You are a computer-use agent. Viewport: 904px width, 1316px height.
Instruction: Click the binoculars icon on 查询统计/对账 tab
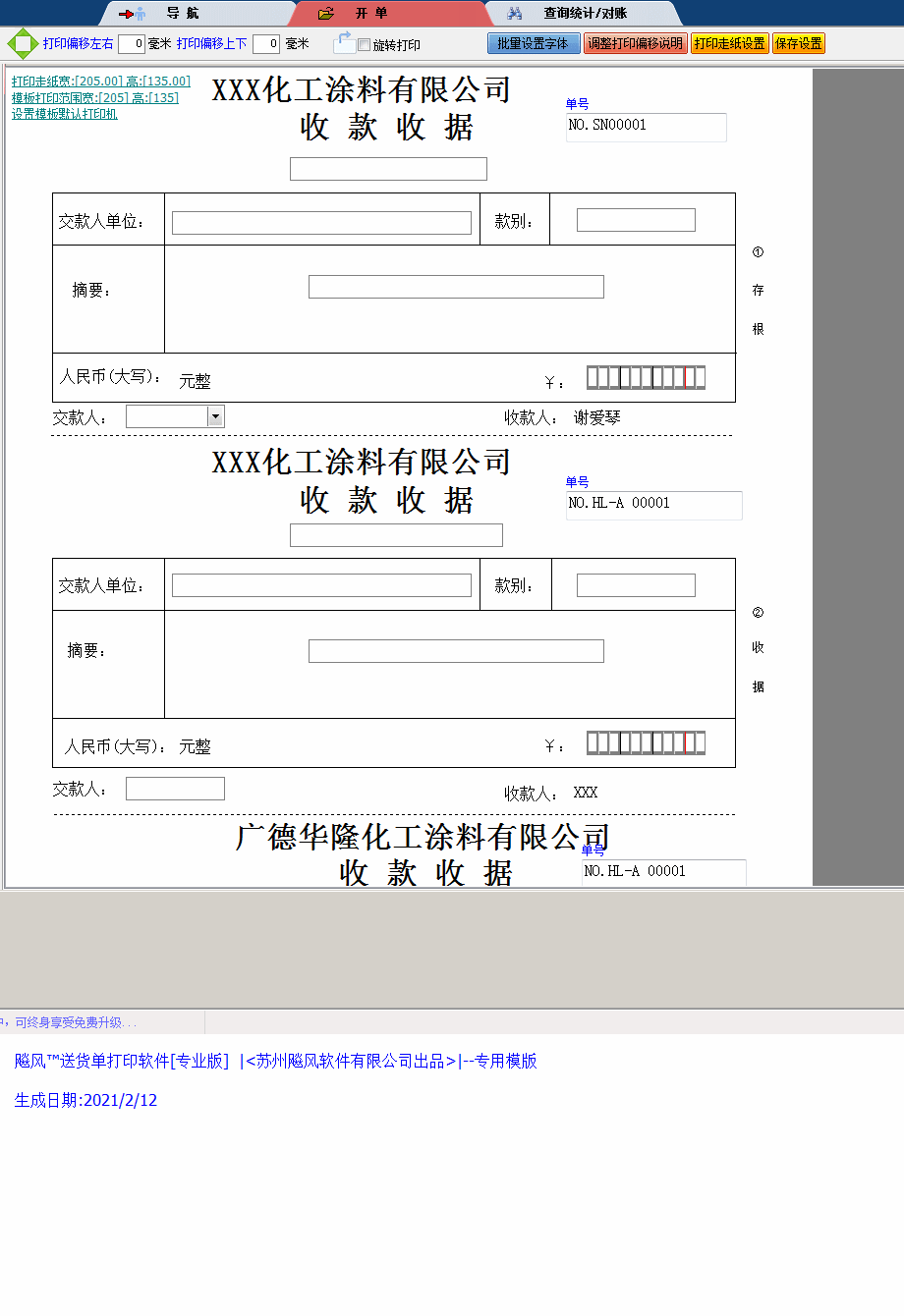coord(515,14)
